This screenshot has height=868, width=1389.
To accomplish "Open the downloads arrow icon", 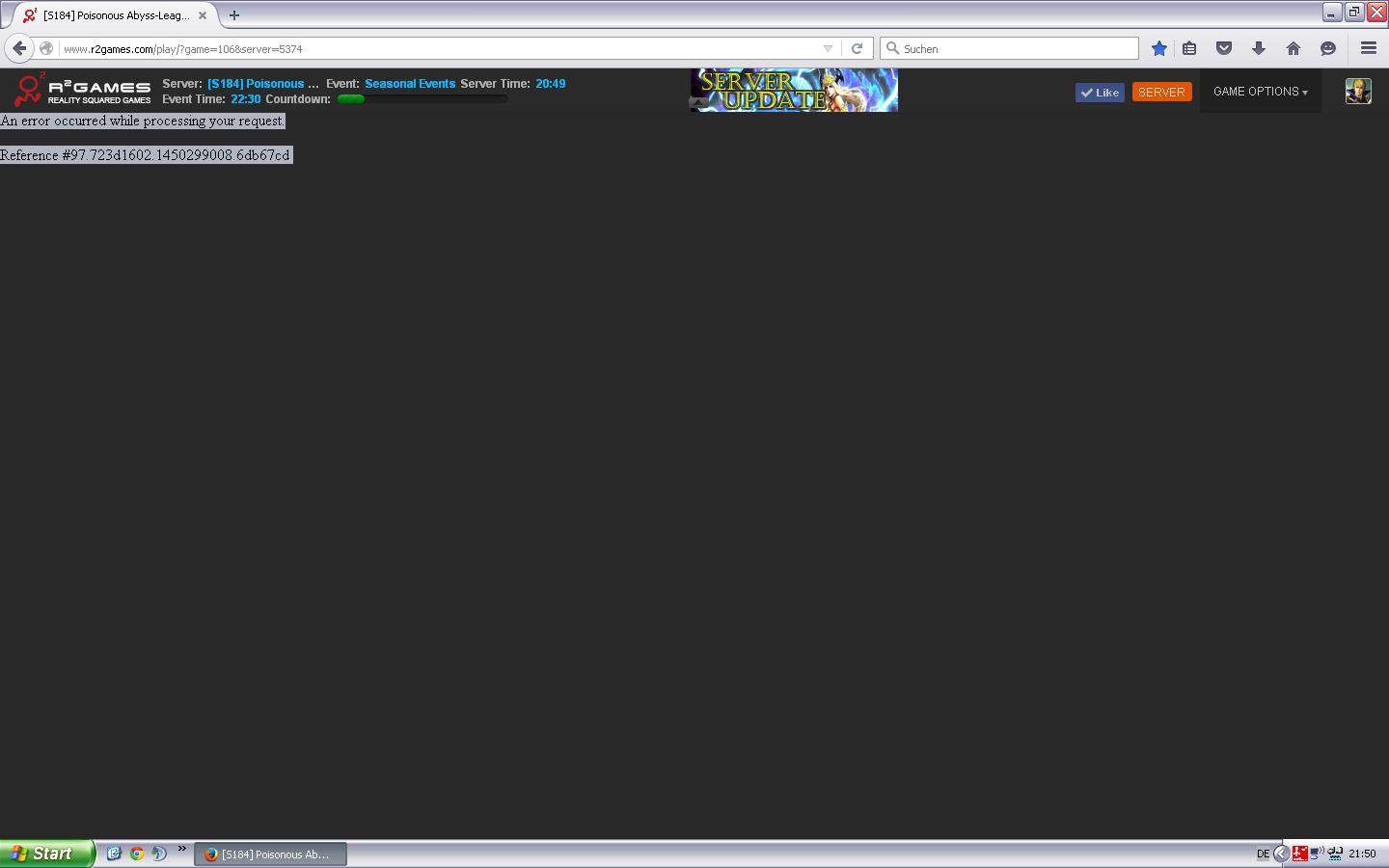I will pyautogui.click(x=1259, y=48).
